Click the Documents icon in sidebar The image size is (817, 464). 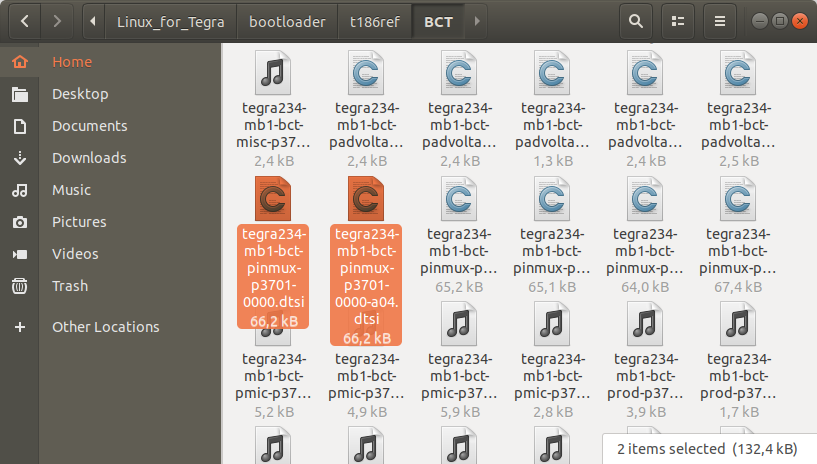[20, 126]
